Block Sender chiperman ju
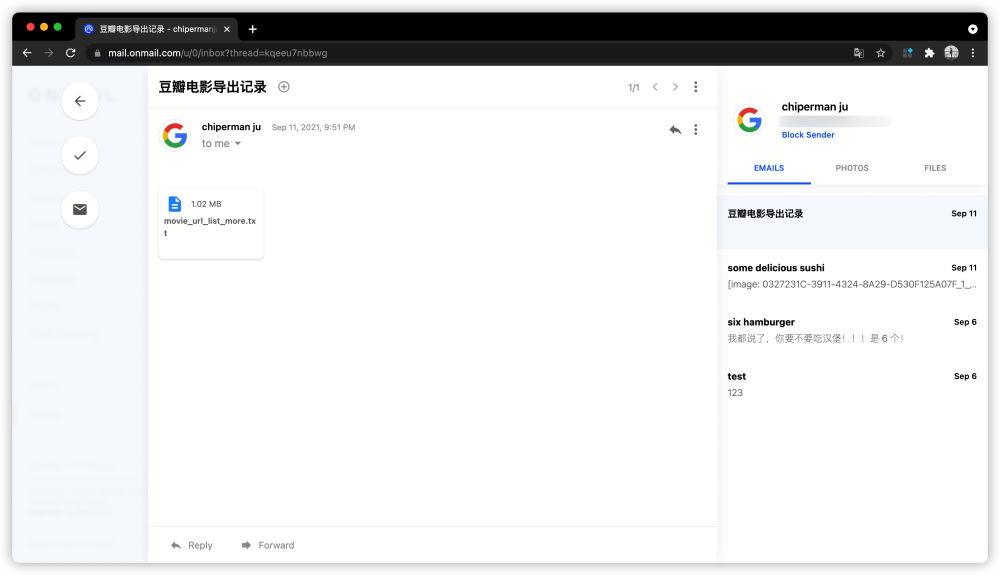This screenshot has height=575, width=1000. [x=808, y=135]
